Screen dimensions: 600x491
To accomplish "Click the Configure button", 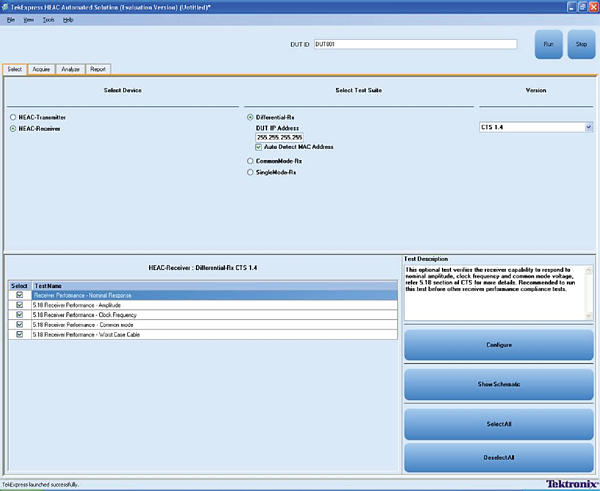I will click(x=498, y=345).
